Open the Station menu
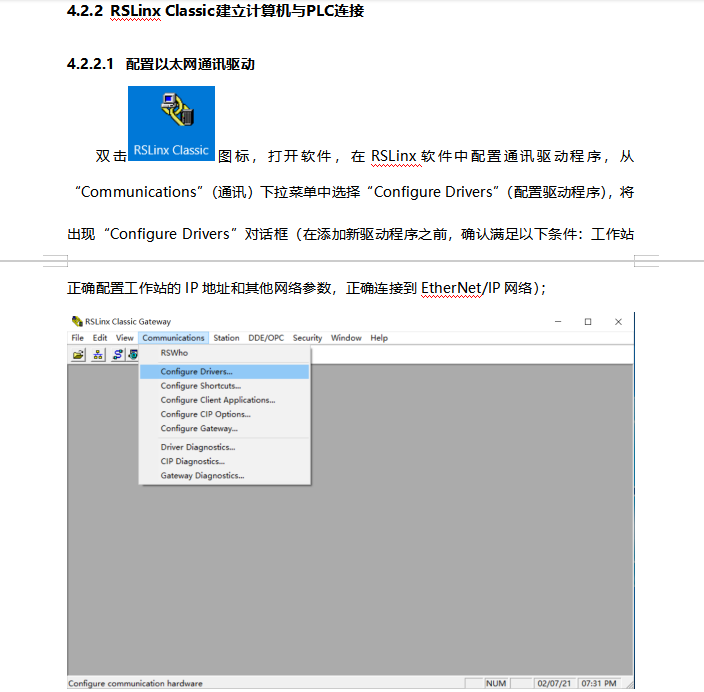Screen dimensions: 704x692 (226, 338)
